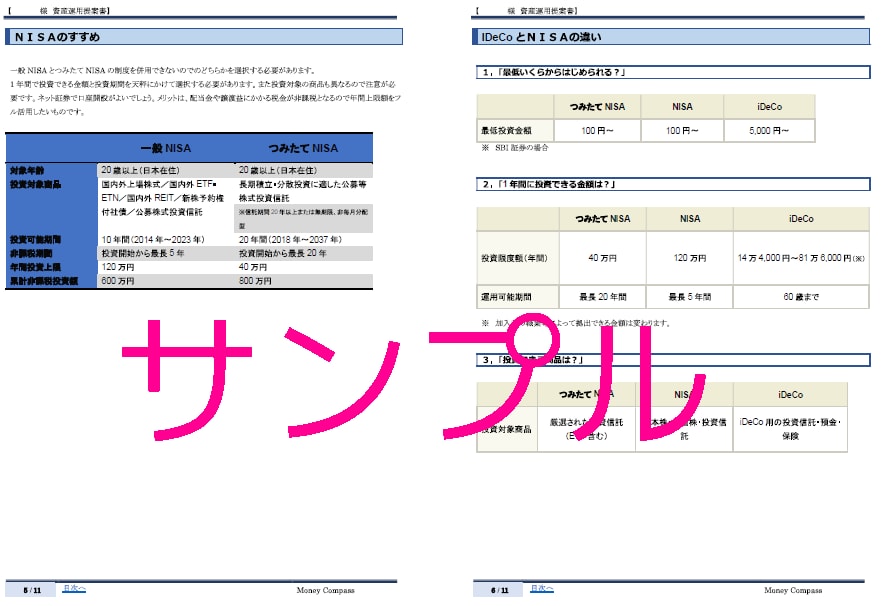Screen dimensions: 884x606
Task: Click the '最長5年間' cell
Action: coord(689,297)
